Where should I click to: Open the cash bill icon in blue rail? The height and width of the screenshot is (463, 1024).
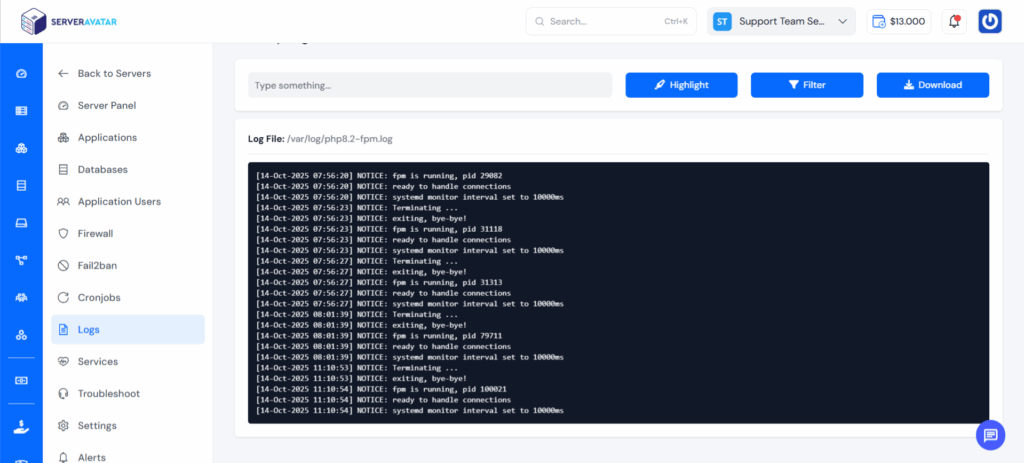(21, 380)
